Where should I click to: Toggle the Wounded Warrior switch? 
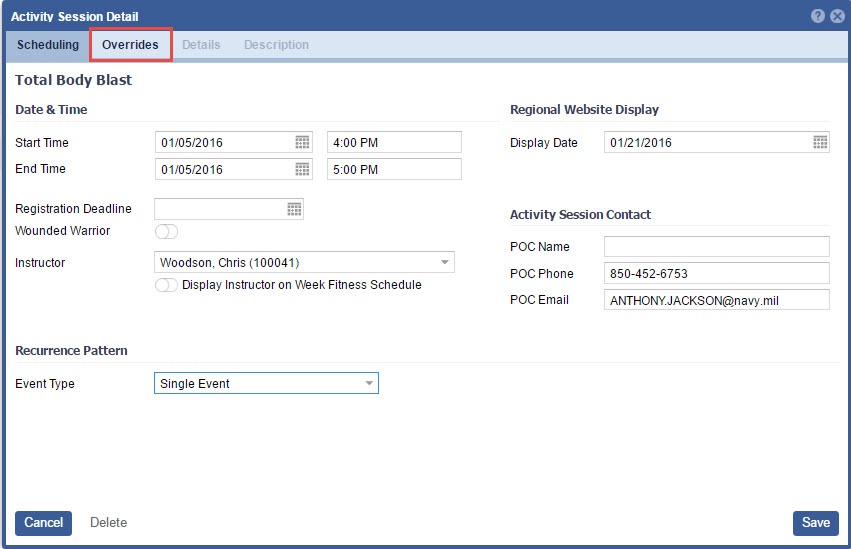(166, 232)
